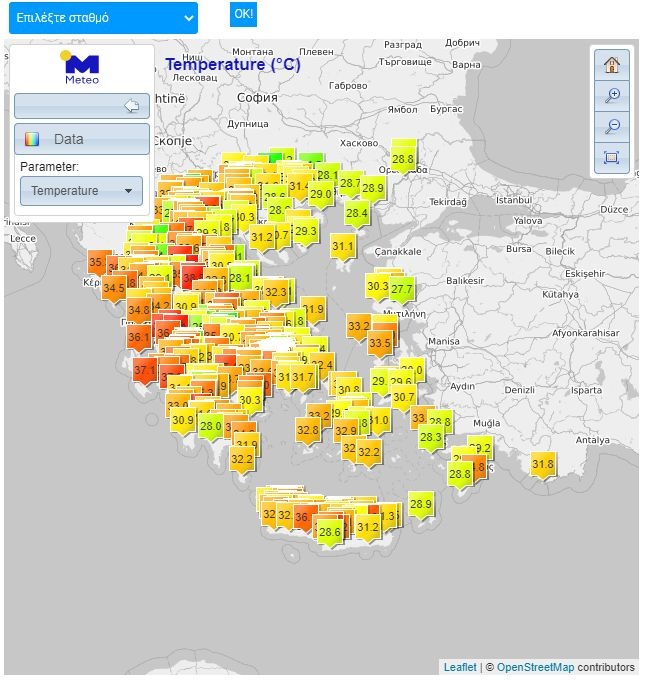
Task: Select the orange 34.5 station marker
Action: coord(113,289)
